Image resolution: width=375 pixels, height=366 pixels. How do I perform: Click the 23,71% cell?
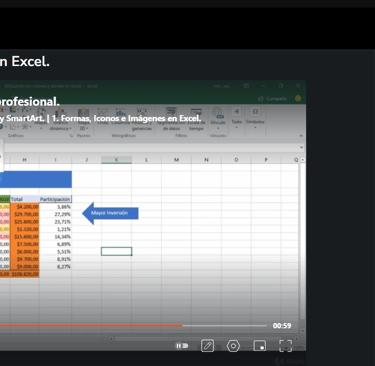[55, 222]
